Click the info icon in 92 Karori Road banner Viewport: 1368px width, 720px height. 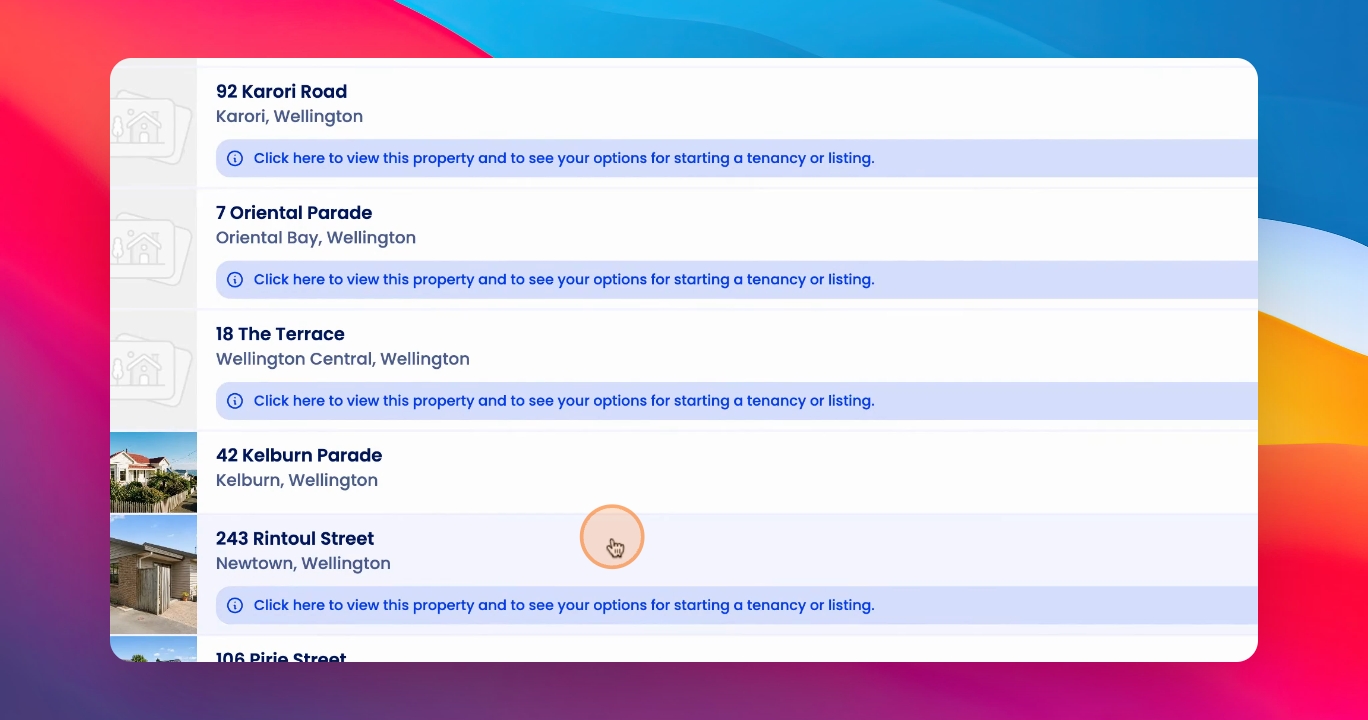click(235, 158)
